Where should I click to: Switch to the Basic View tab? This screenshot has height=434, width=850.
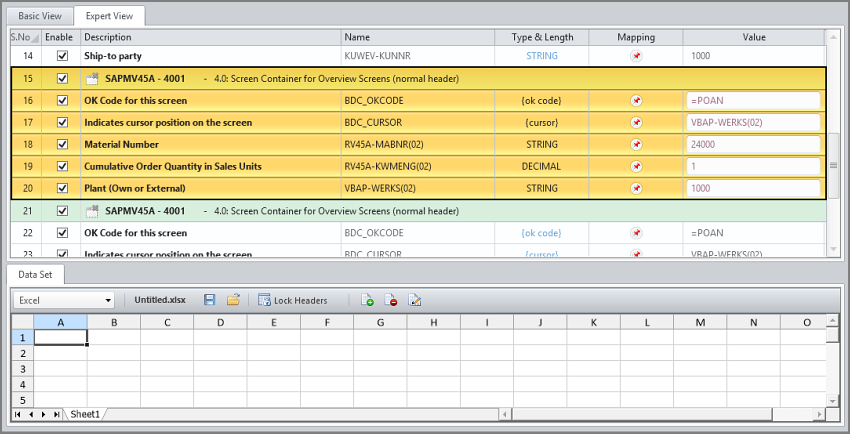tap(41, 16)
